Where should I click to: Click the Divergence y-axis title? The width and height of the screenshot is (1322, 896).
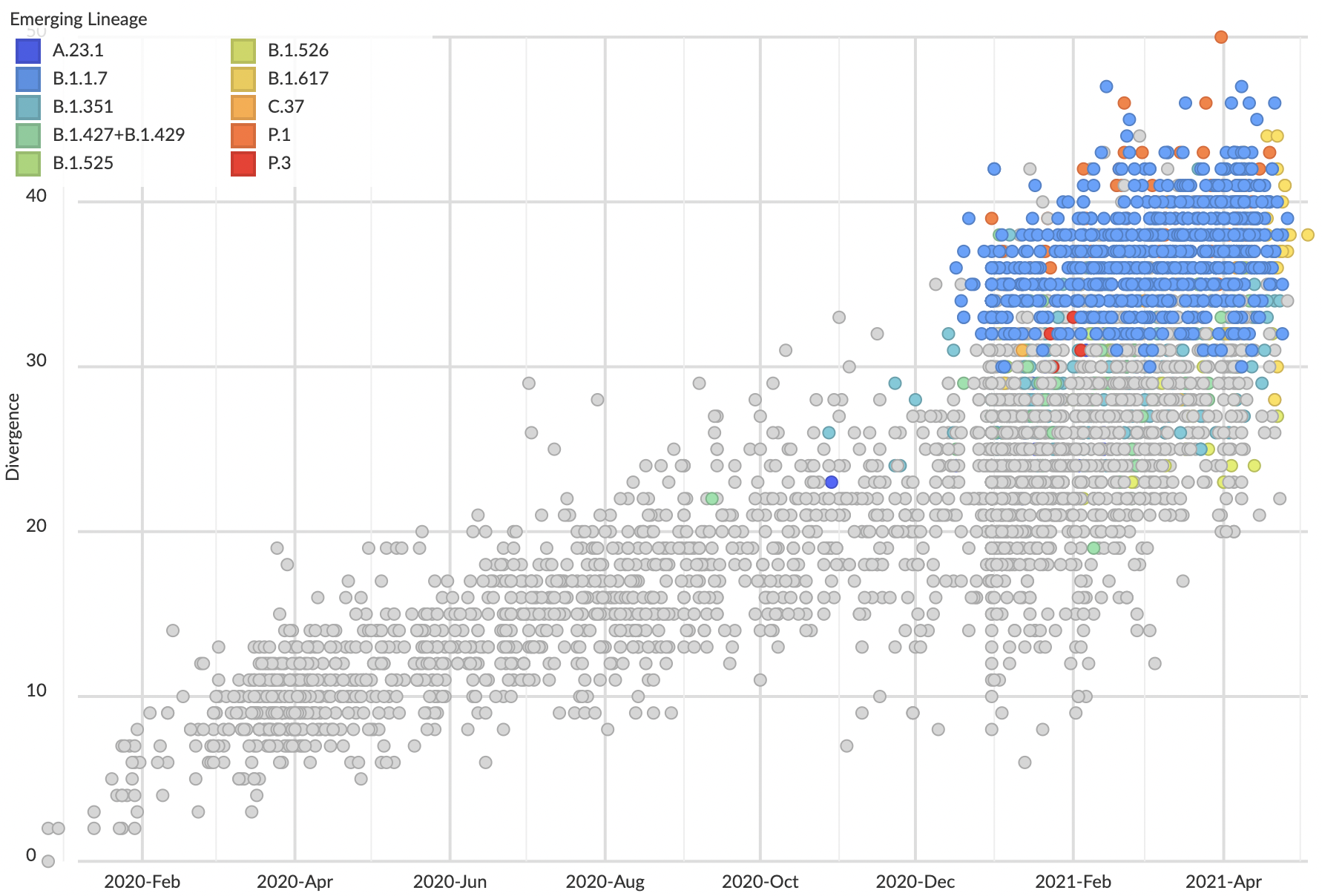13,437
